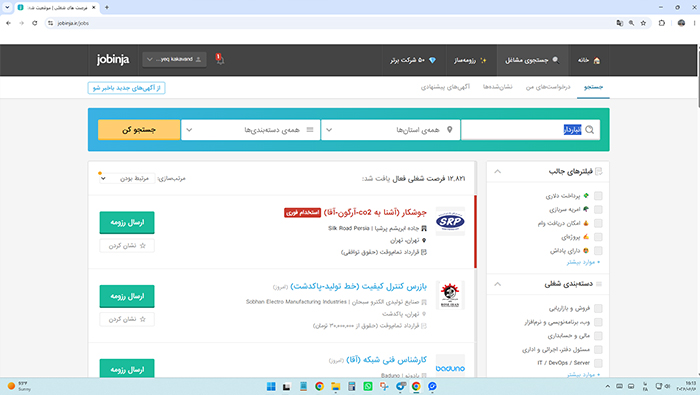Open the مرتبط بودن sort dropdown
Screen dimensions: 700x395
tap(127, 179)
